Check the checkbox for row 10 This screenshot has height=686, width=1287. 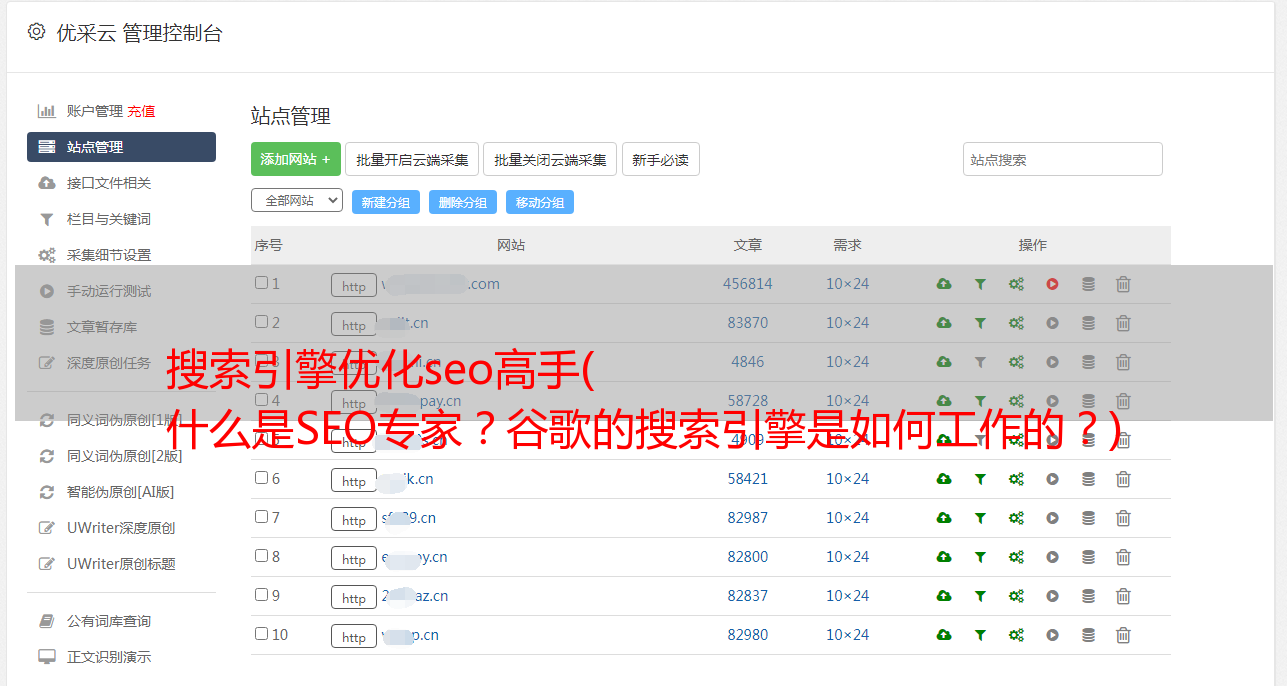tap(261, 634)
